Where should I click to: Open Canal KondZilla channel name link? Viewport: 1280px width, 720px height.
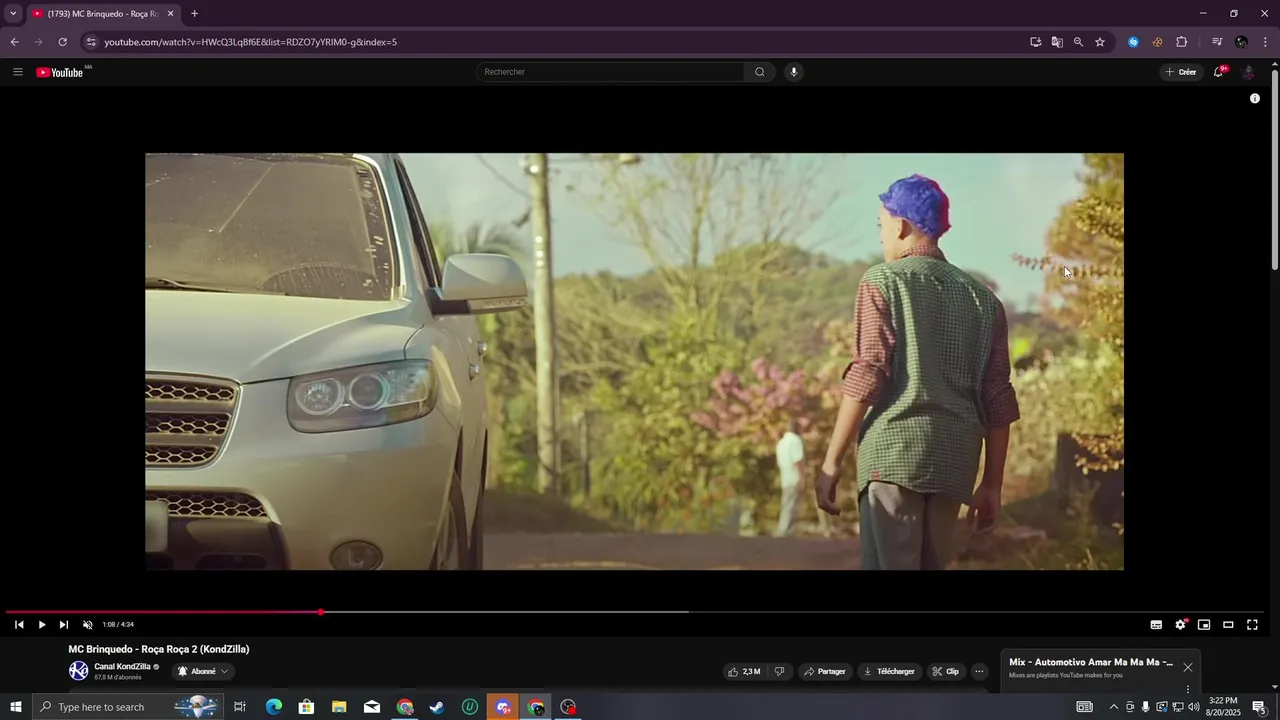tap(122, 667)
